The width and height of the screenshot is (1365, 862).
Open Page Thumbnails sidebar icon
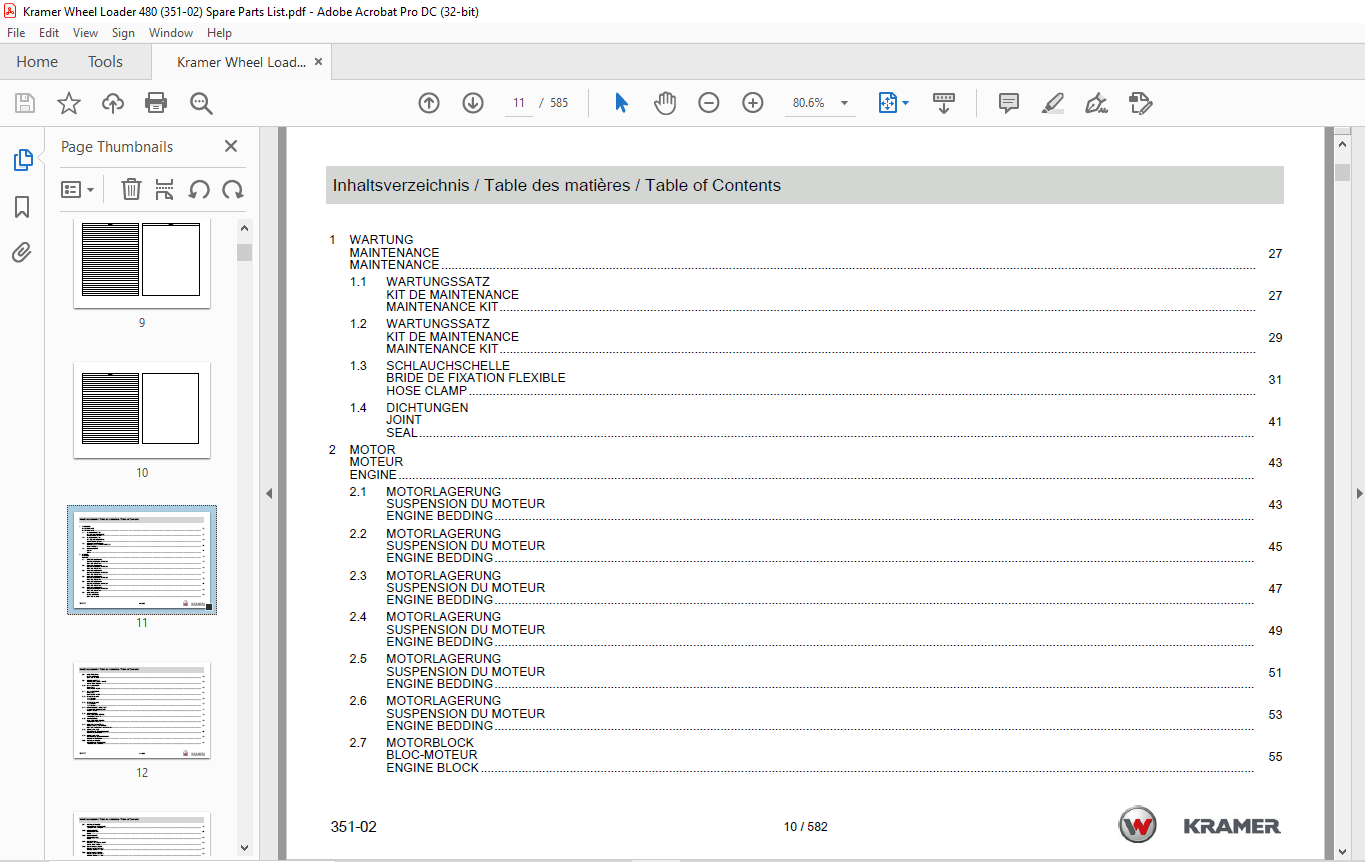22,160
